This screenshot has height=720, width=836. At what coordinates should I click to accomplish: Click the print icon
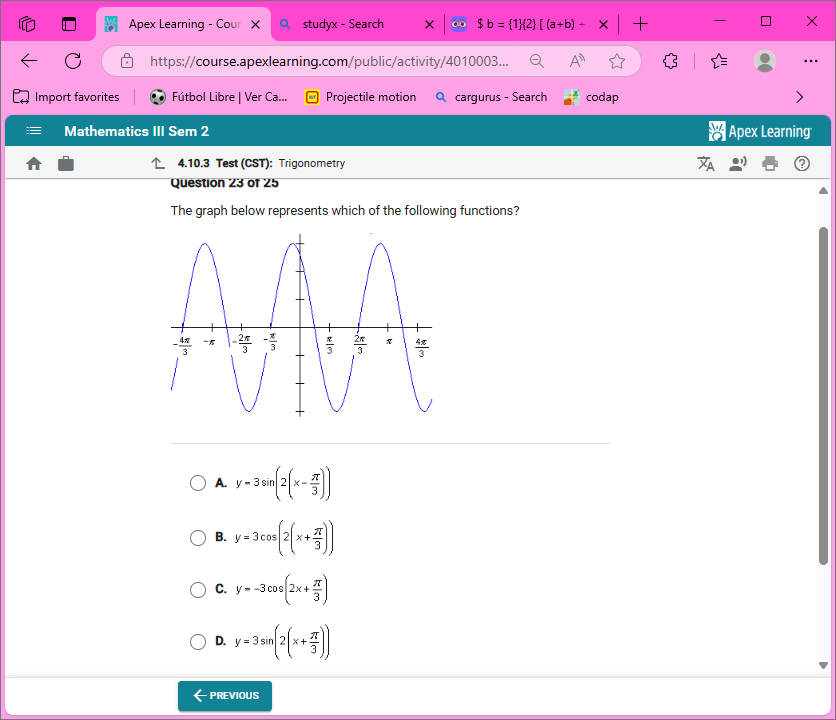coord(770,162)
